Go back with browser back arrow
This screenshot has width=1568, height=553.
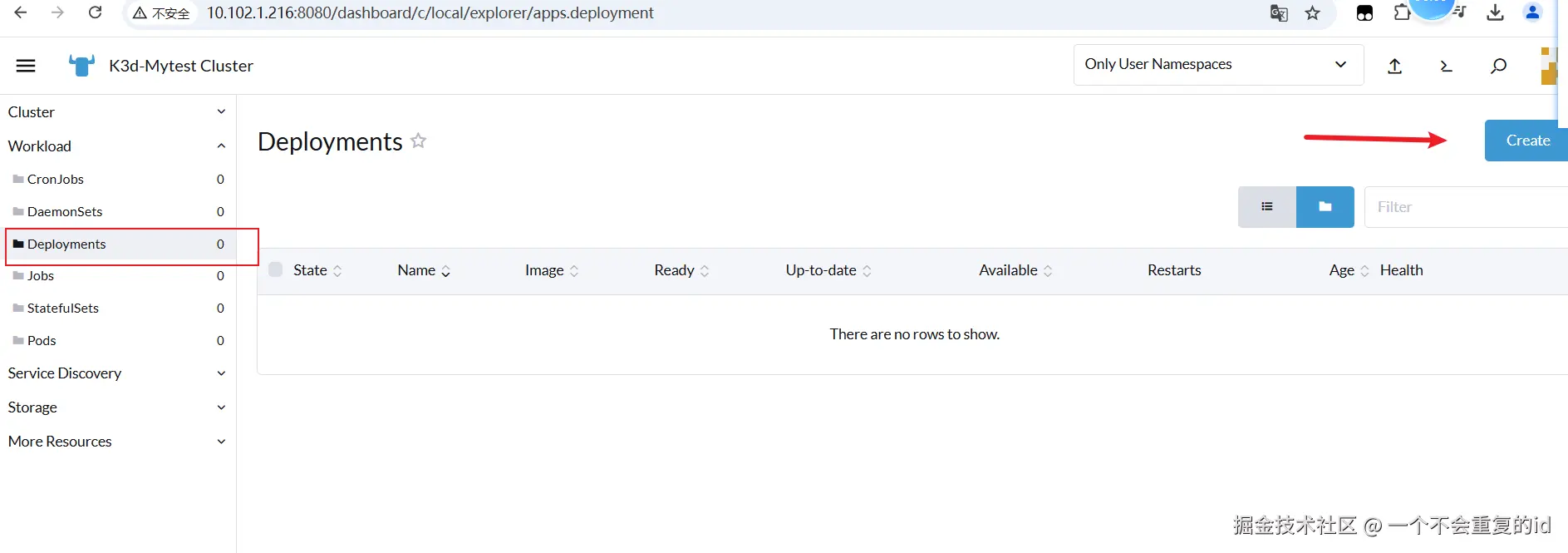coord(21,12)
